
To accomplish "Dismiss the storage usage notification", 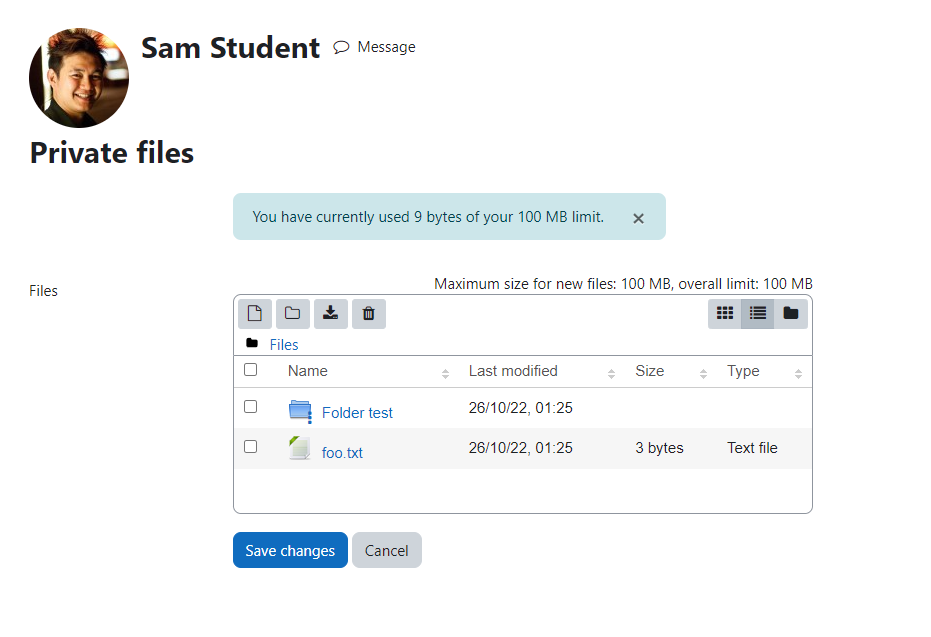I will click(x=638, y=218).
